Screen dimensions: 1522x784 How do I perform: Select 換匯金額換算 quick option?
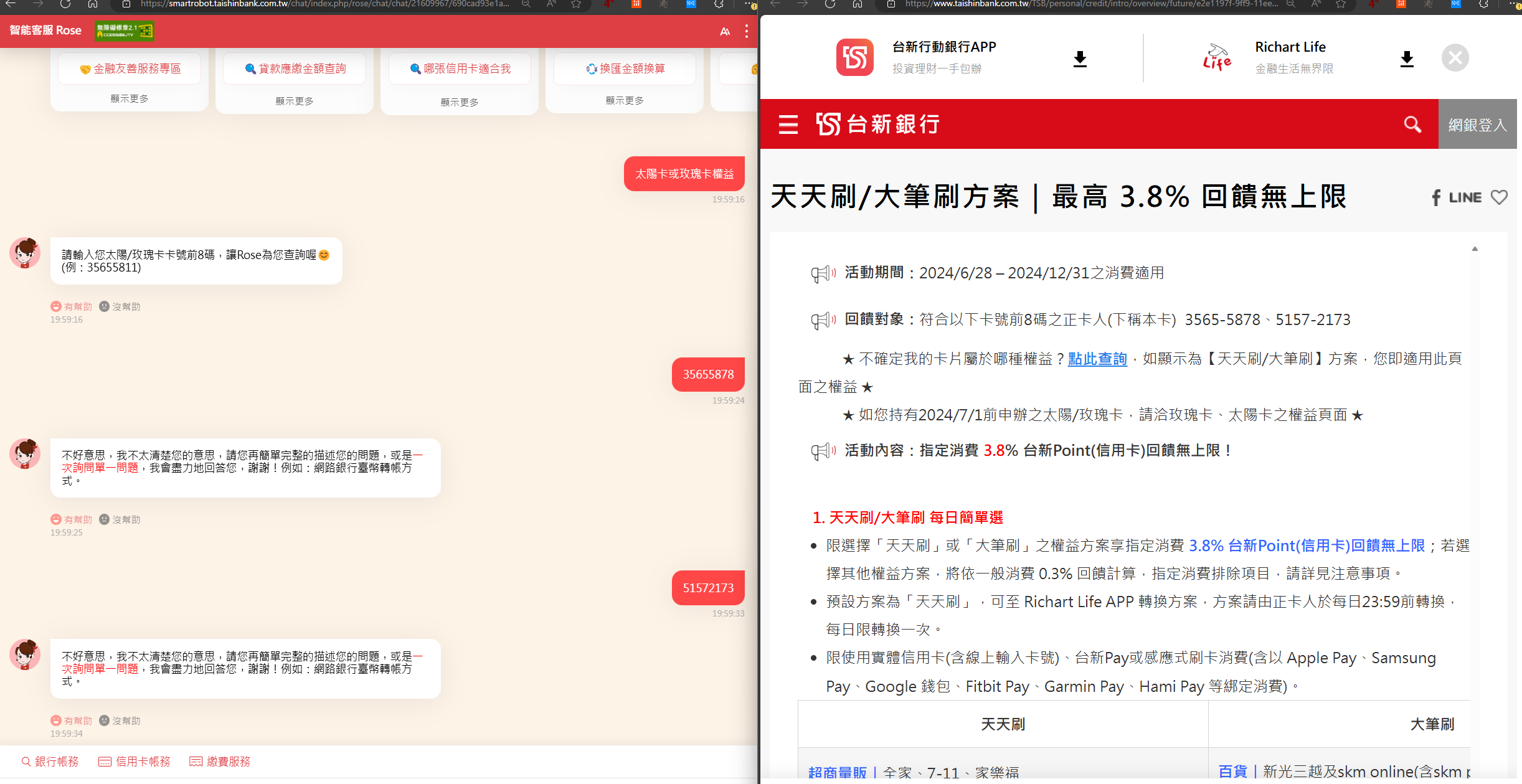pyautogui.click(x=625, y=68)
